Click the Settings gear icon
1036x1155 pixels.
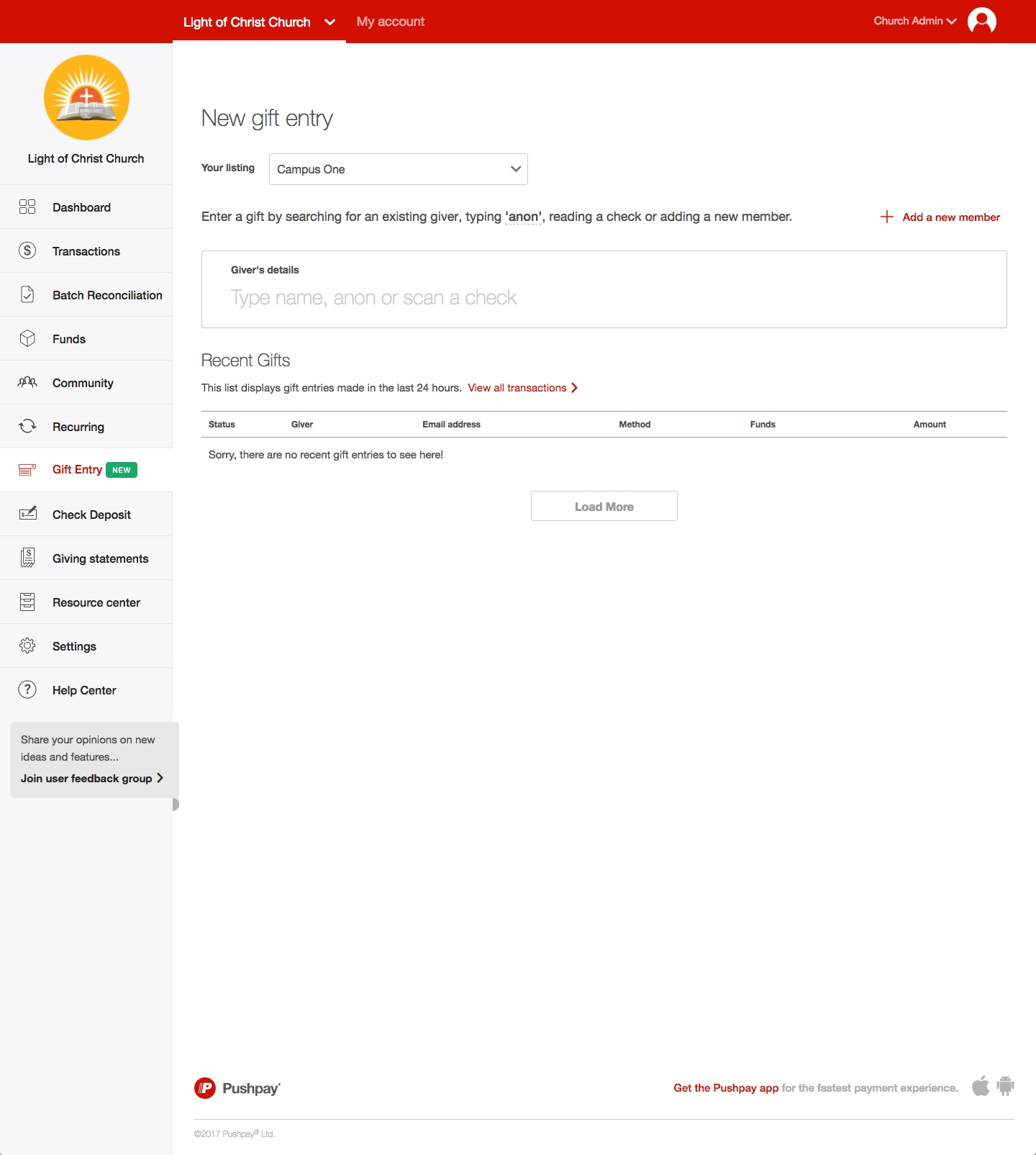pyautogui.click(x=27, y=646)
